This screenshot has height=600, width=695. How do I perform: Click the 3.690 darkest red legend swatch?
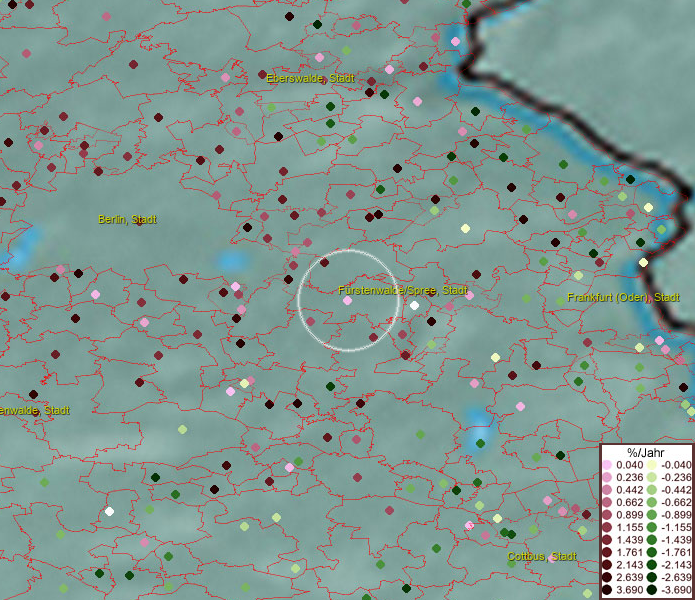[607, 590]
